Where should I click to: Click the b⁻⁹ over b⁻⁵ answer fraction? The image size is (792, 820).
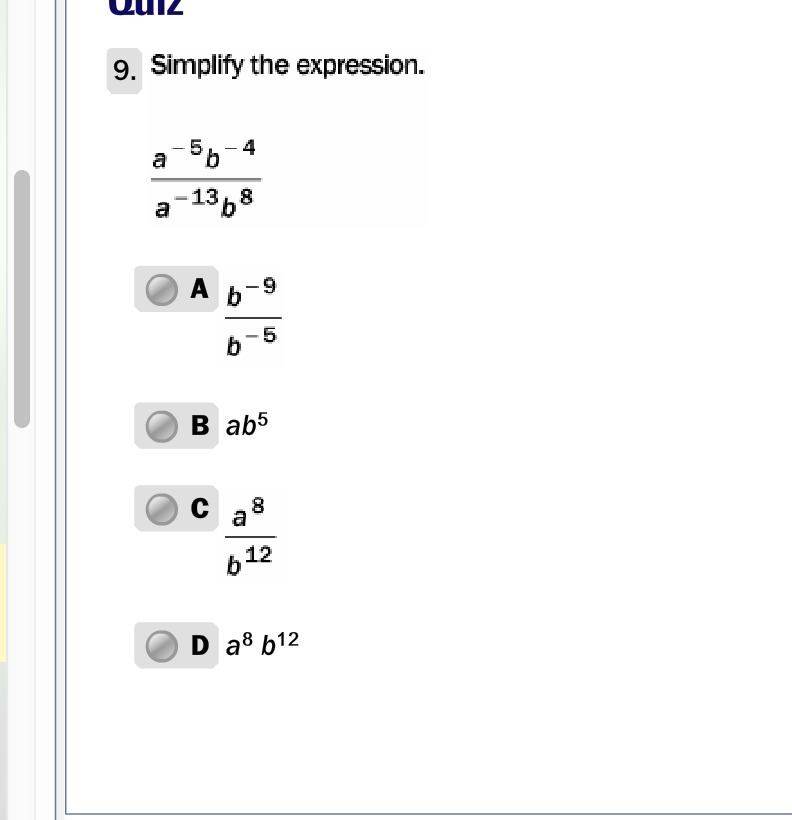253,317
